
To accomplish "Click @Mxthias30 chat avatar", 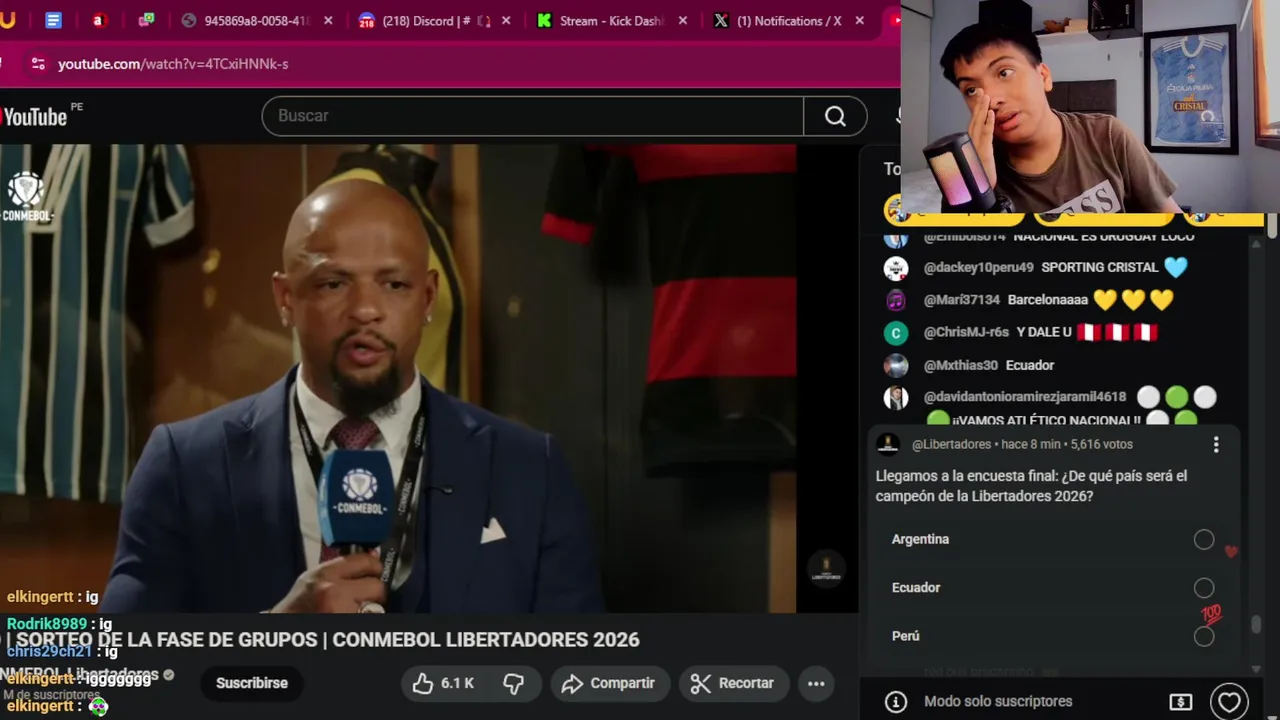I will click(896, 365).
